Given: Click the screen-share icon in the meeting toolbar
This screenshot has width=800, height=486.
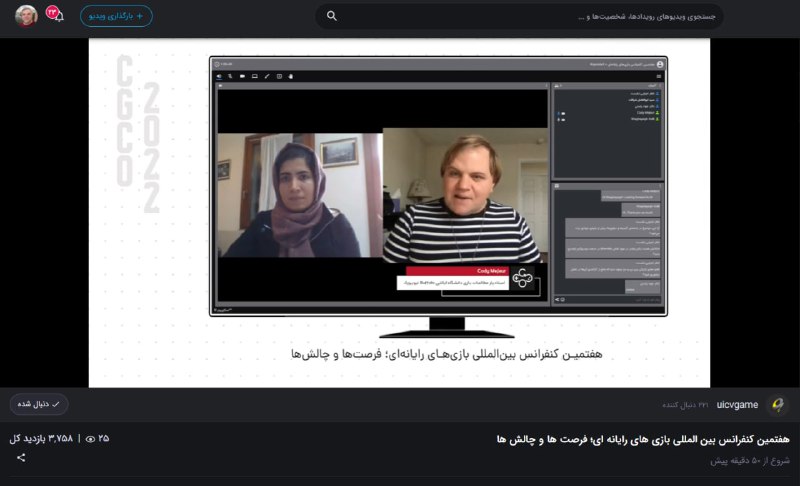Looking at the screenshot, I should click(255, 76).
